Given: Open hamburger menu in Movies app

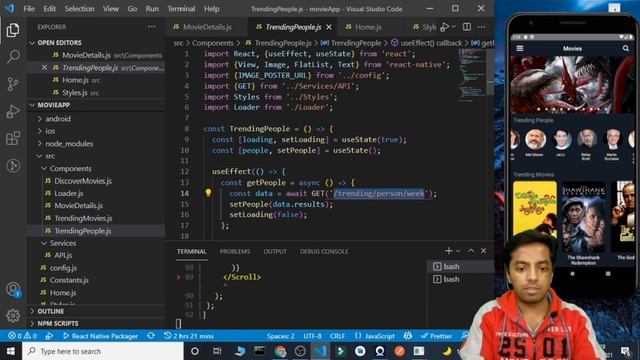Looking at the screenshot, I should click(520, 48).
